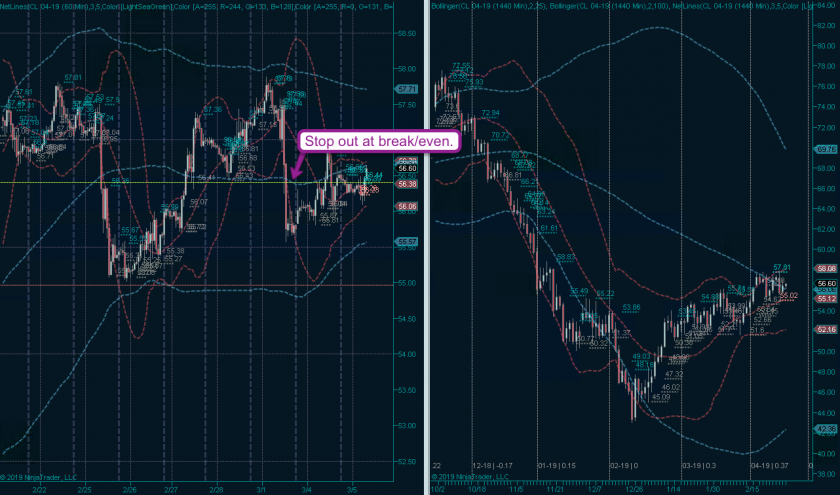The image size is (840, 495).
Task: Select the 55.00 price axis label on left chart
Action: pyautogui.click(x=407, y=283)
